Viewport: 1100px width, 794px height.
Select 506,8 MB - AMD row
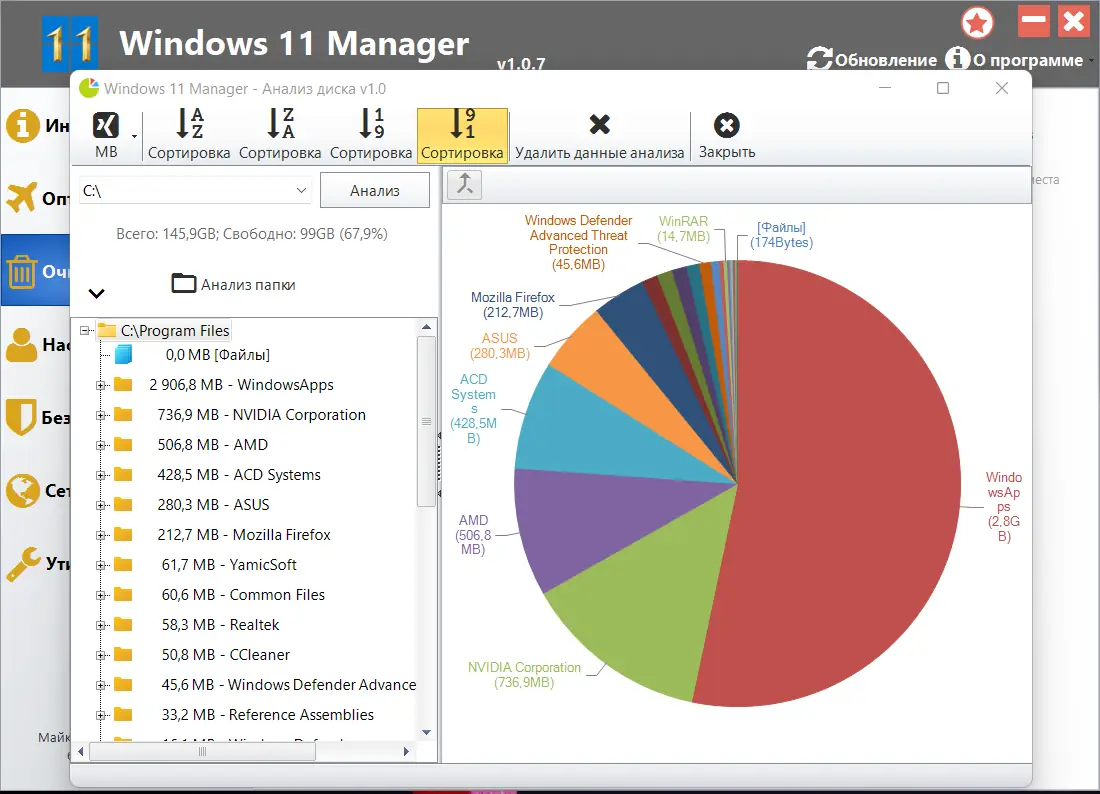tap(213, 445)
